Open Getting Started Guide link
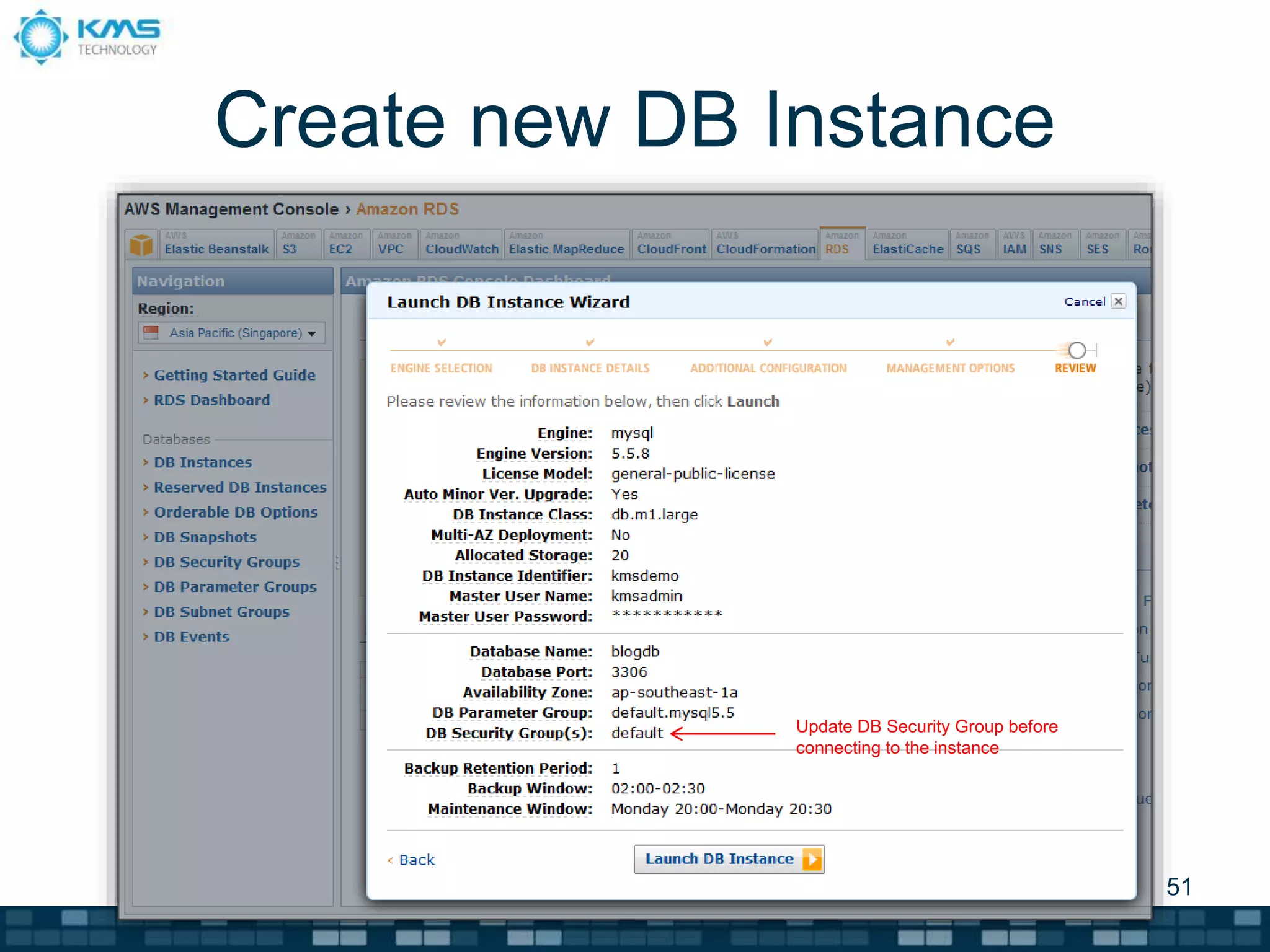Image resolution: width=1270 pixels, height=952 pixels. tap(234, 375)
